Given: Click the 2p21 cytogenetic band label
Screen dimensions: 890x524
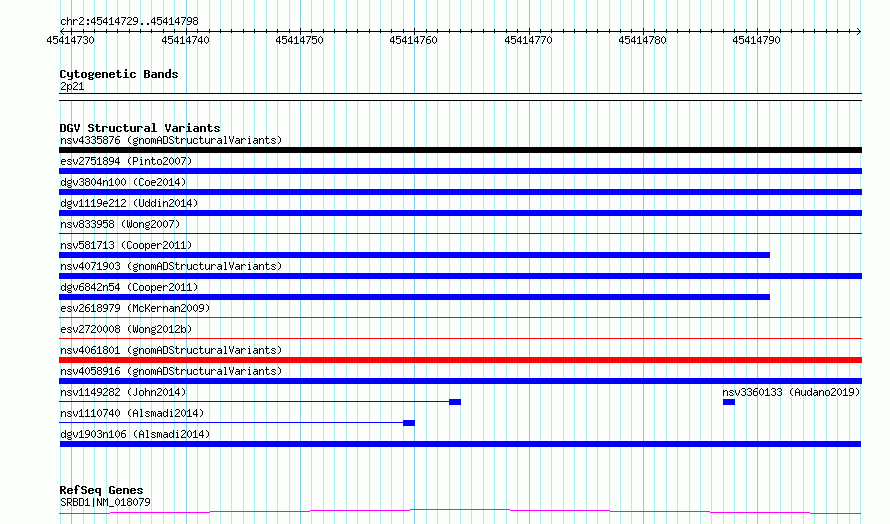Looking at the screenshot, I should [x=72, y=86].
